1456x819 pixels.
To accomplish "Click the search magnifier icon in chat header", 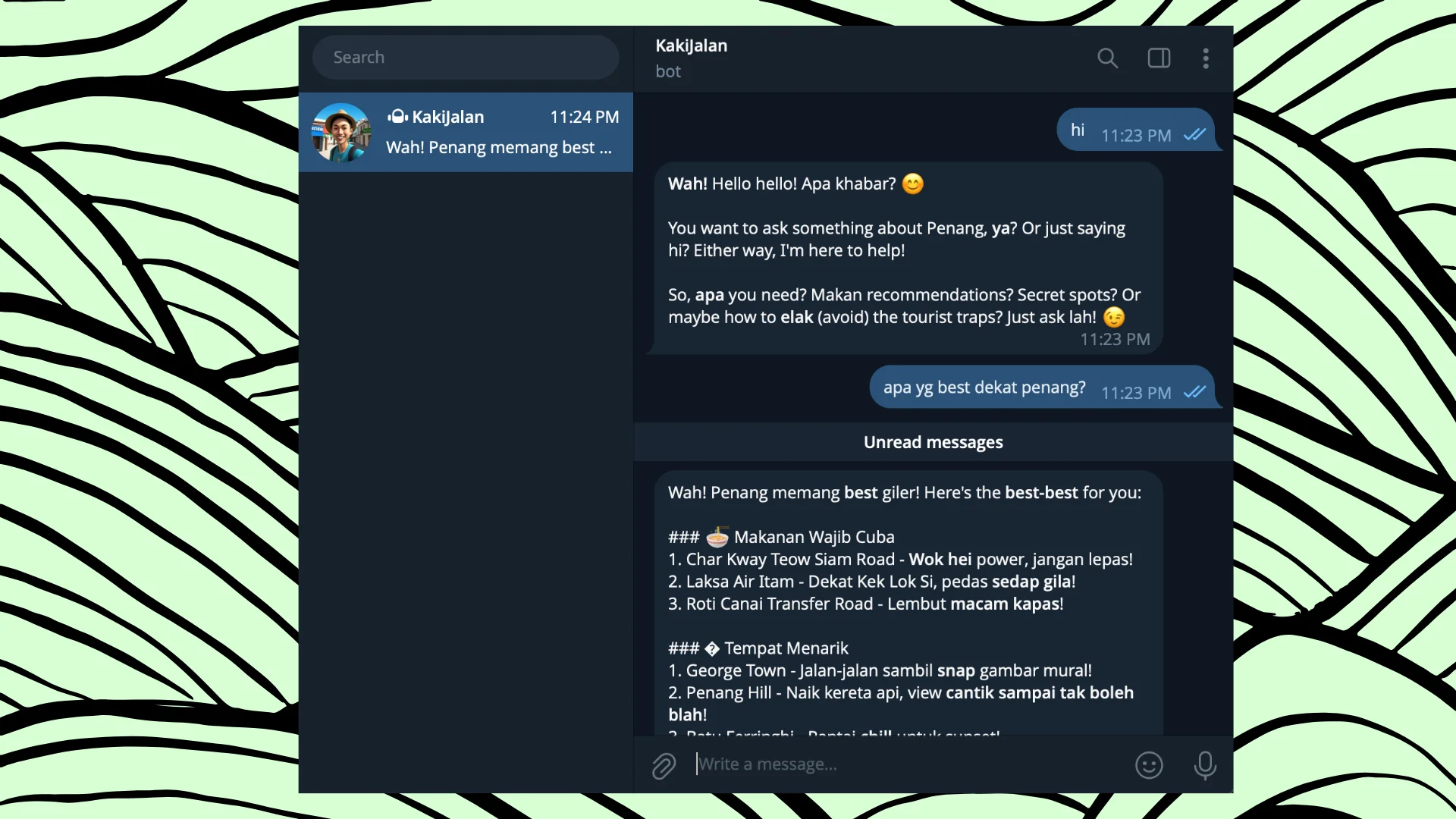I will click(x=1107, y=58).
